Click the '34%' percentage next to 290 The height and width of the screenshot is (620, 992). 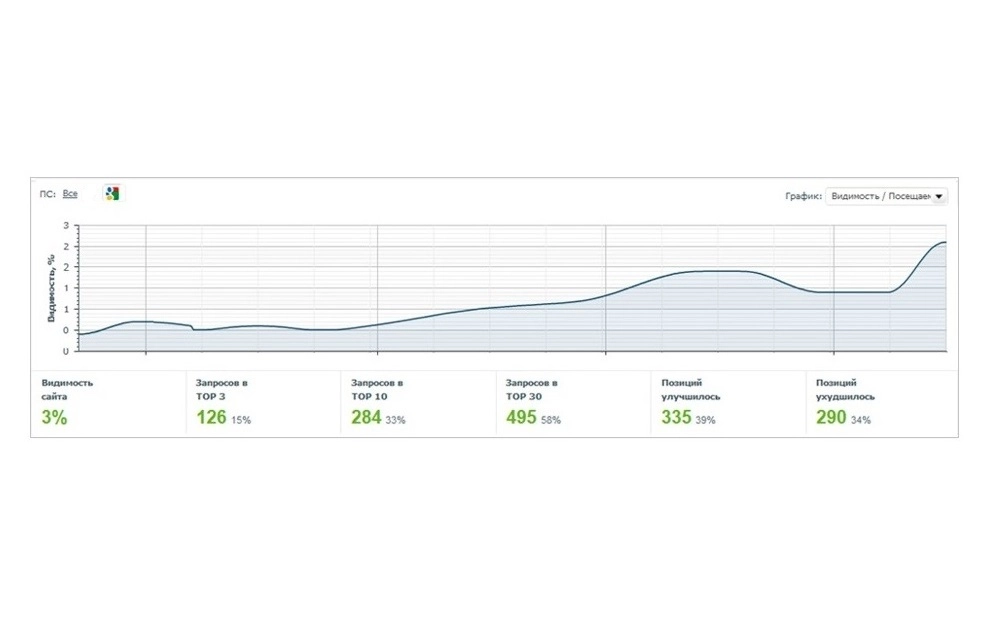coord(861,420)
